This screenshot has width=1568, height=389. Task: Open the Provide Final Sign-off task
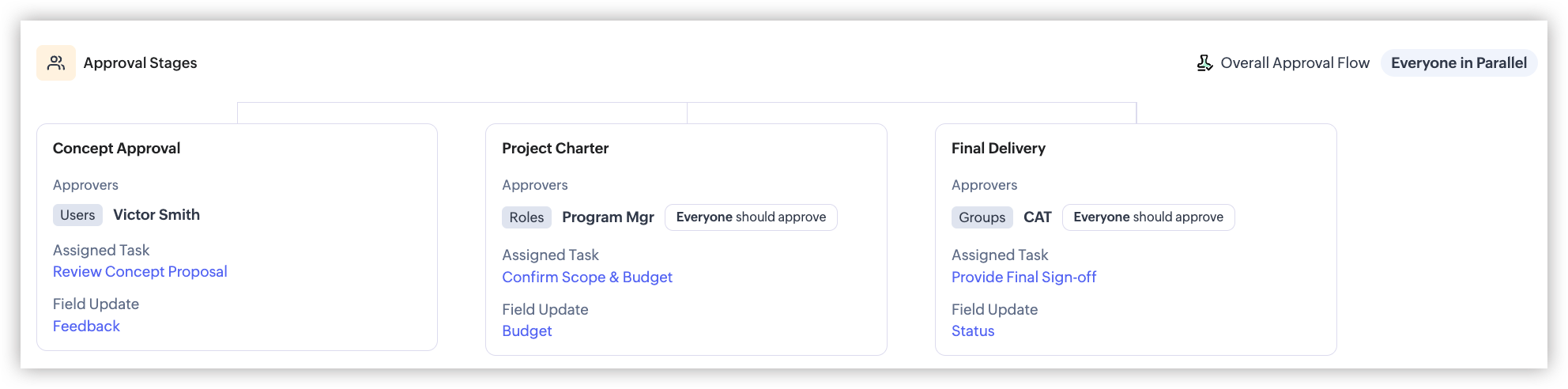1023,277
